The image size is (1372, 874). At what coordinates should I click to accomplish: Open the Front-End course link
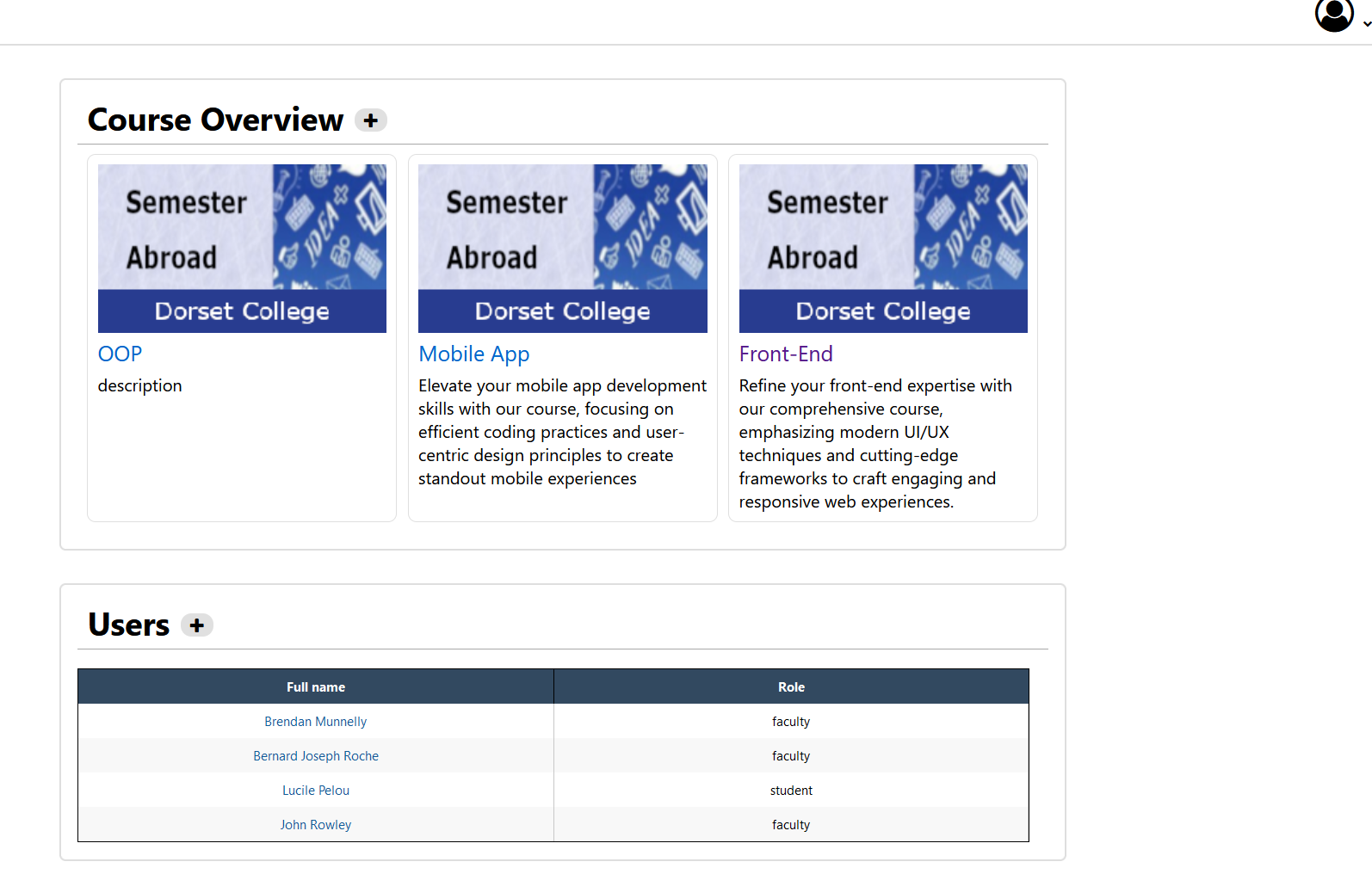point(786,354)
